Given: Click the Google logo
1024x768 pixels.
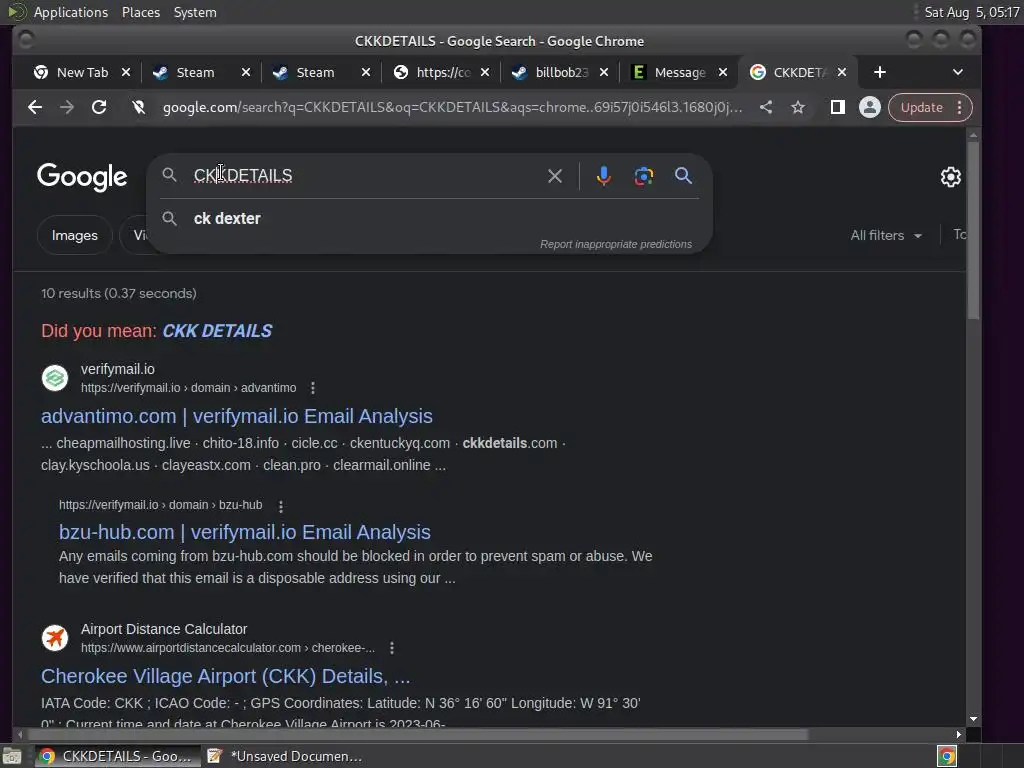Looking at the screenshot, I should click(x=82, y=176).
